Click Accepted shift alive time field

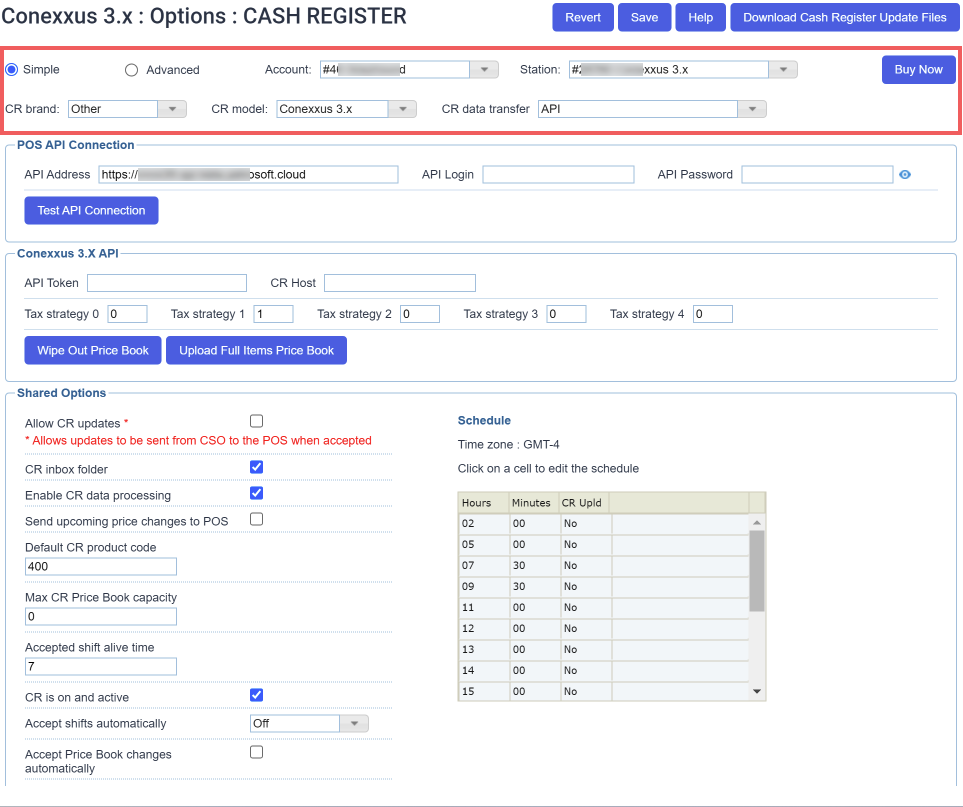click(101, 666)
